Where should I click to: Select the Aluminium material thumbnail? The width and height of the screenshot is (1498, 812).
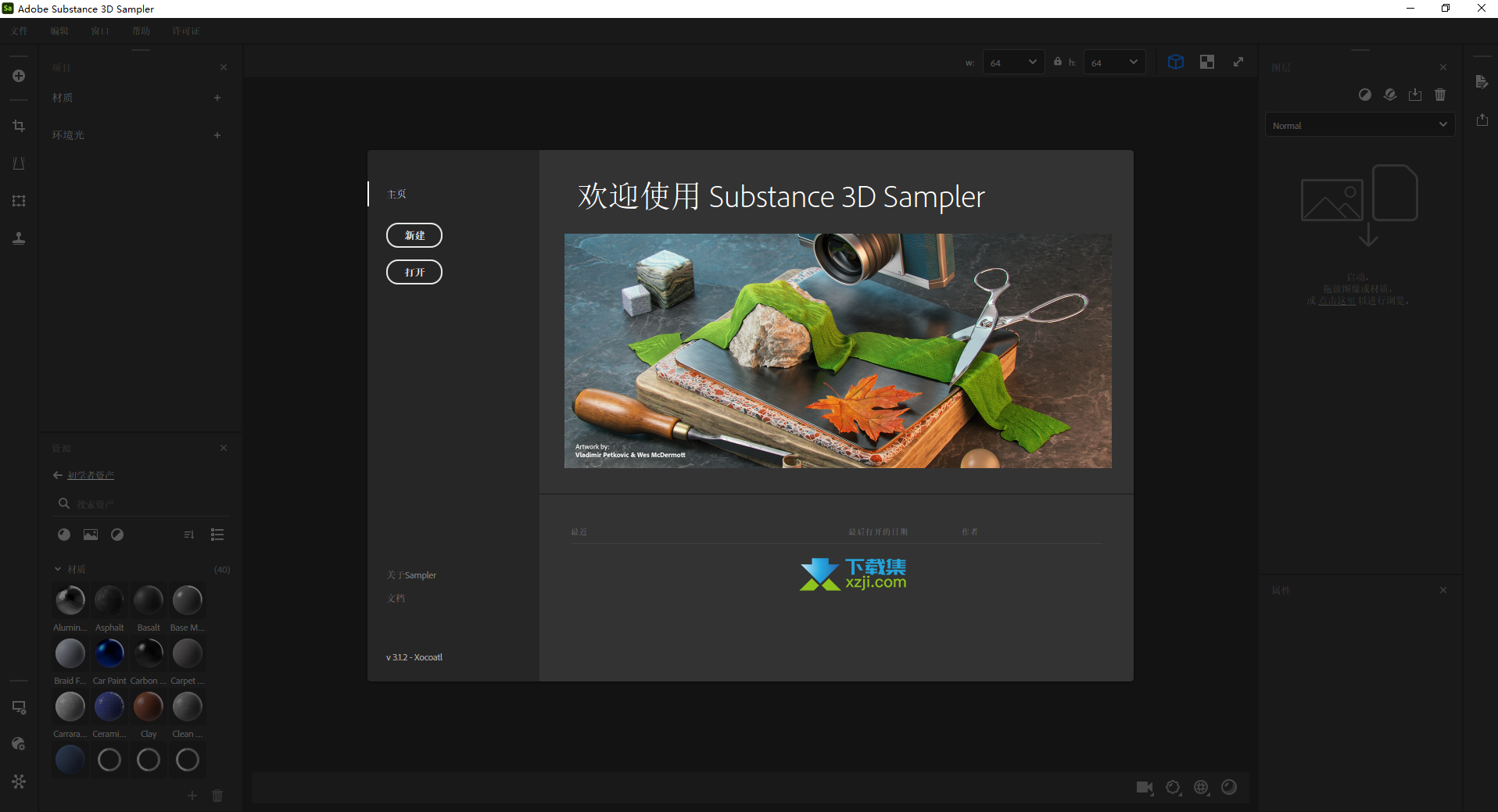[70, 600]
